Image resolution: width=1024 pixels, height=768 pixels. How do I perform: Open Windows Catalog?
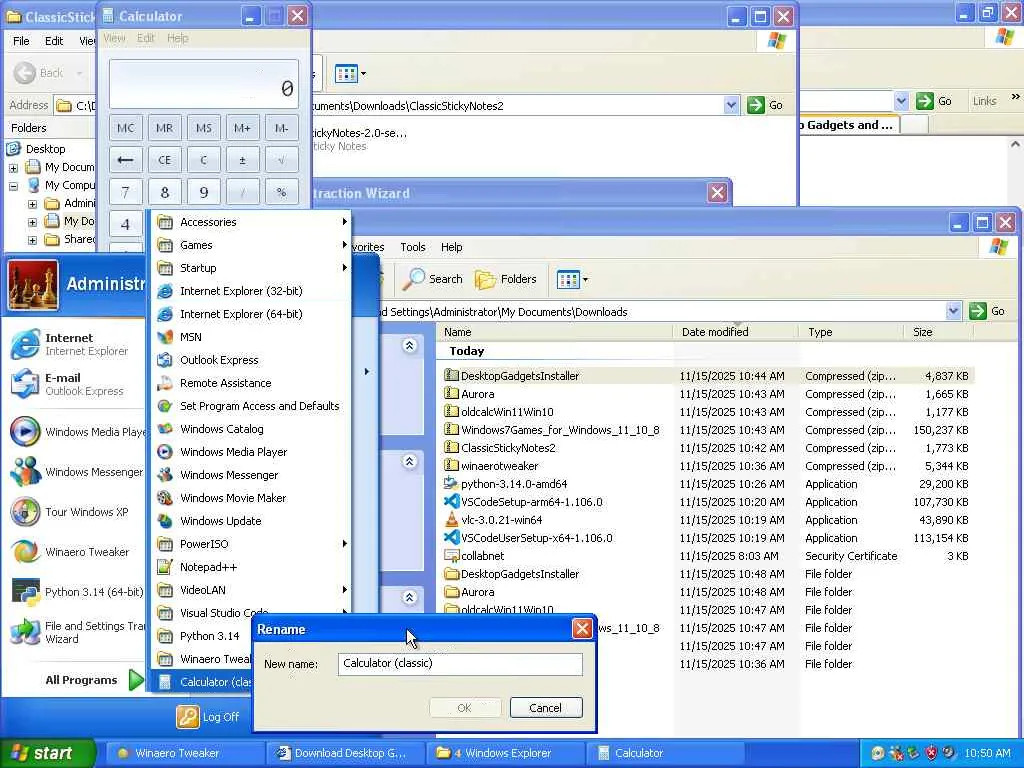pos(251,429)
